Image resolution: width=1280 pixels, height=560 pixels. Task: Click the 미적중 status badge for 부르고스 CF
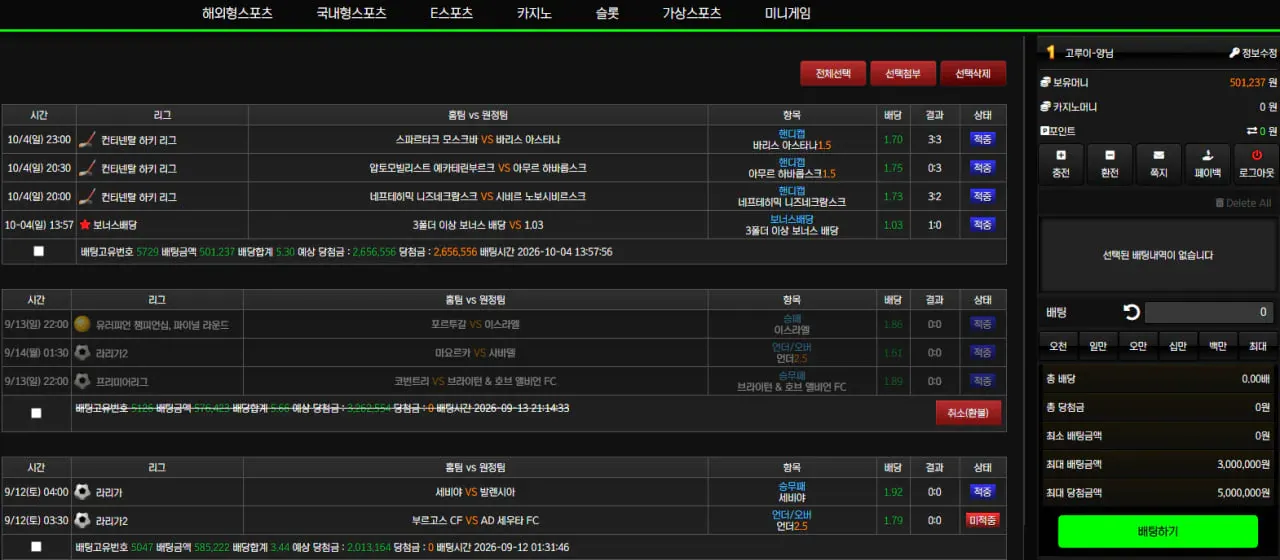pyautogui.click(x=982, y=520)
